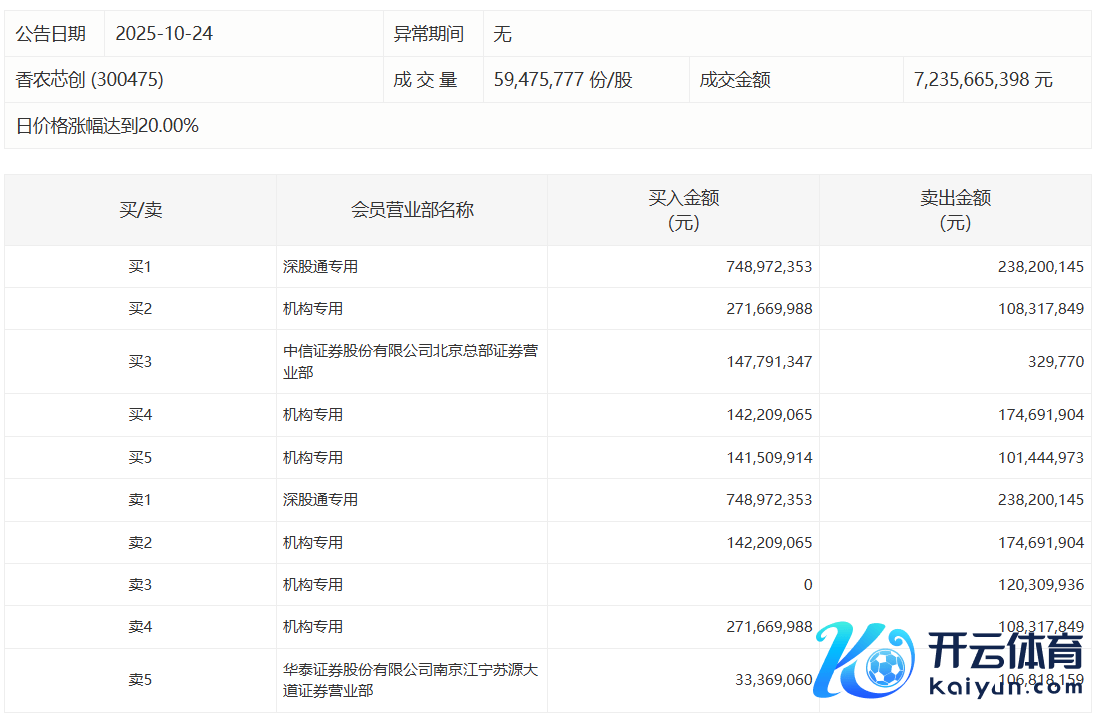This screenshot has height=720, width=1098.
Task: Click the 异常期间 label
Action: tap(429, 34)
